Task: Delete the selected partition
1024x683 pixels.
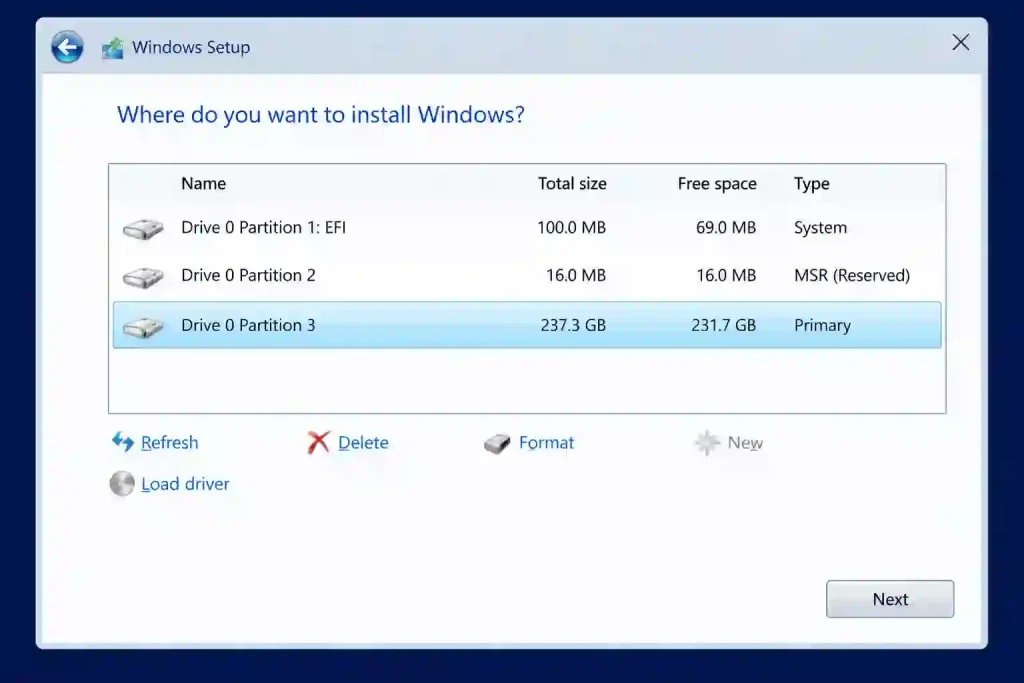Action: (363, 443)
